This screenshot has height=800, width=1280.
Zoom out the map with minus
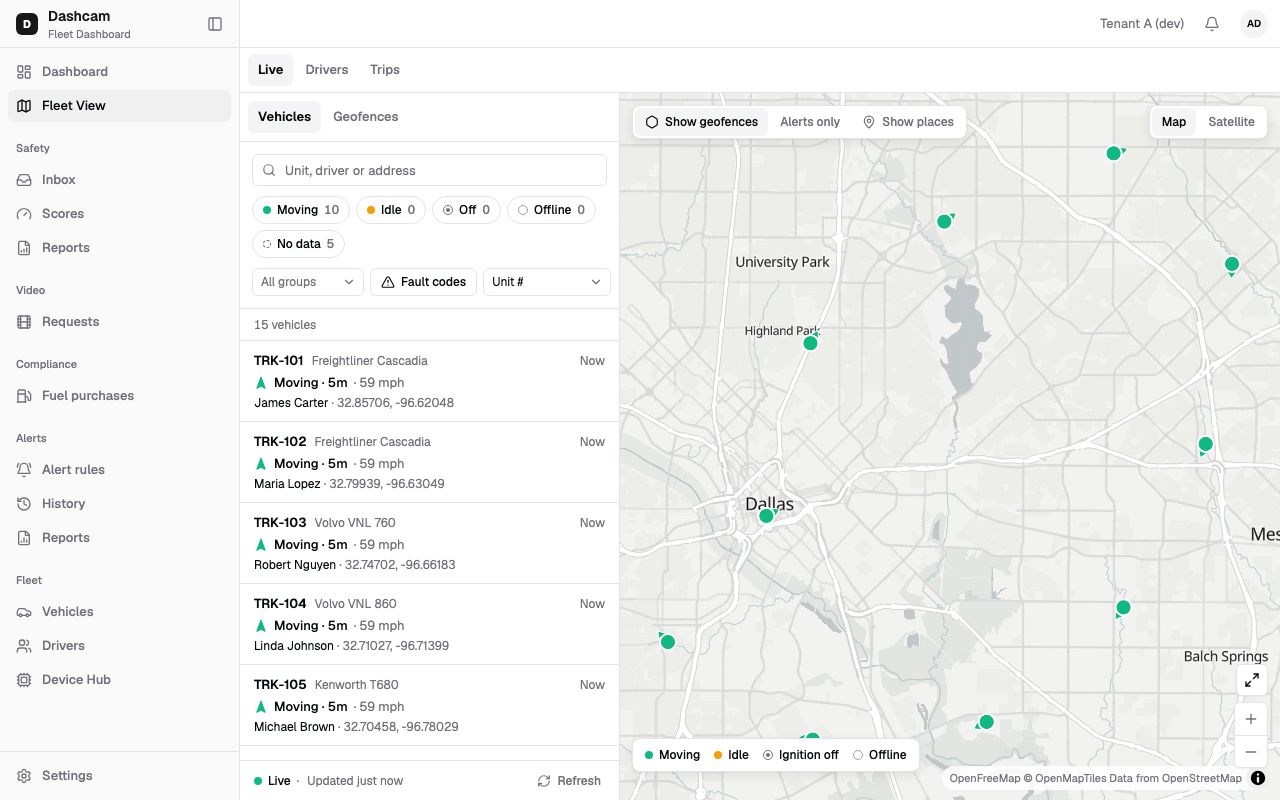(x=1251, y=752)
